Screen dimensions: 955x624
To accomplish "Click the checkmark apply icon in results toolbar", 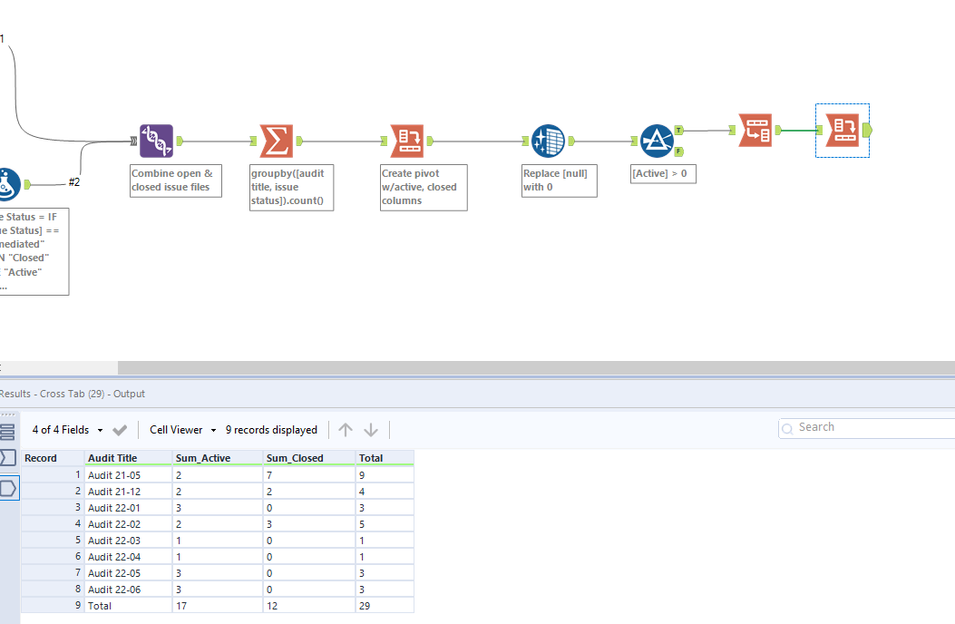I will click(120, 430).
